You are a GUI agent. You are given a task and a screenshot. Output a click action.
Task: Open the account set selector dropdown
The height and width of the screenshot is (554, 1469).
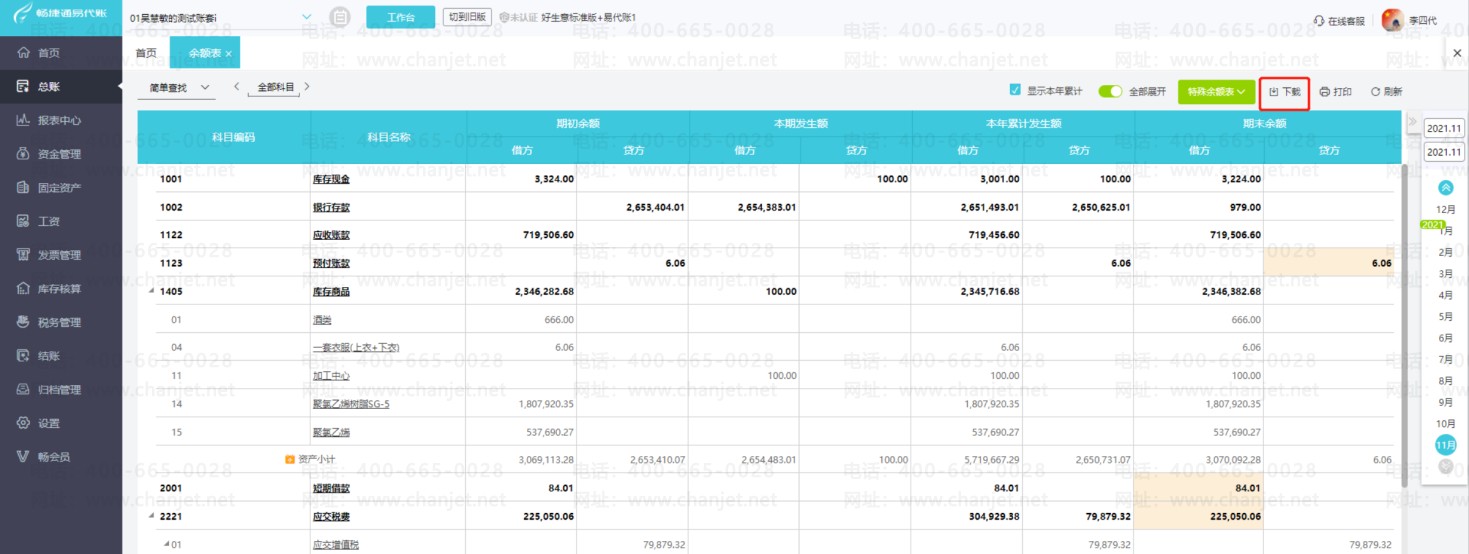[x=220, y=18]
